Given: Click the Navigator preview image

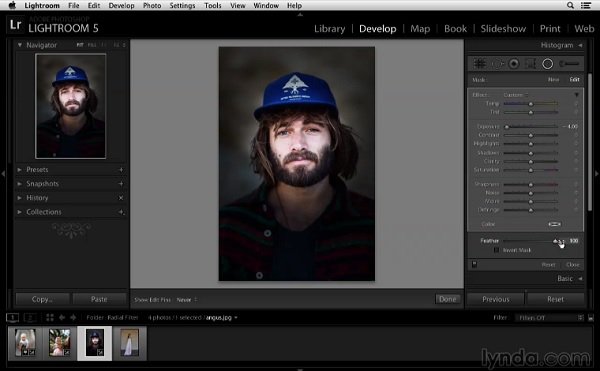Looking at the screenshot, I should coord(70,106).
